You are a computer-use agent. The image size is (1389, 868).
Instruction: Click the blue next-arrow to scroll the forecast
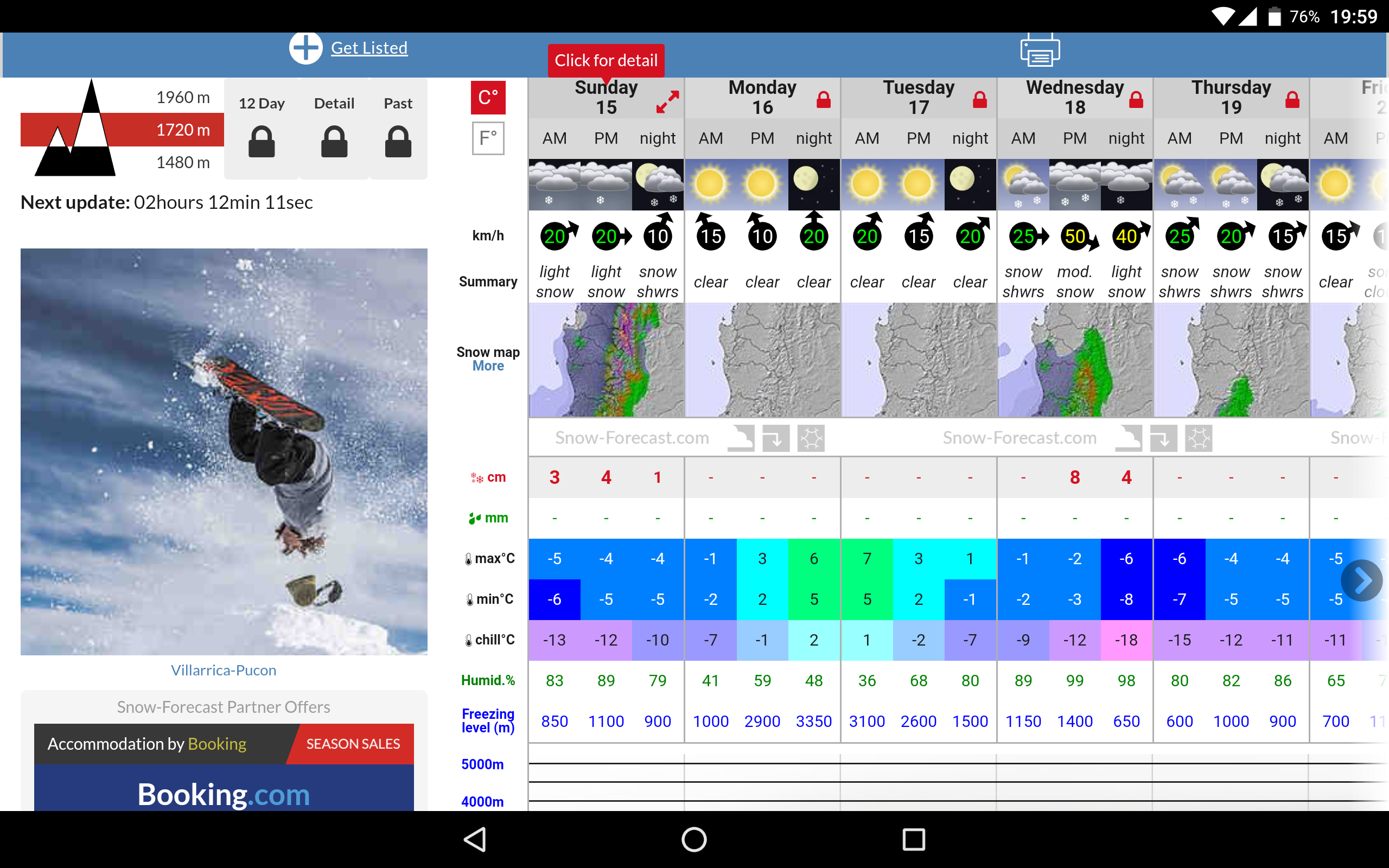pos(1361,580)
